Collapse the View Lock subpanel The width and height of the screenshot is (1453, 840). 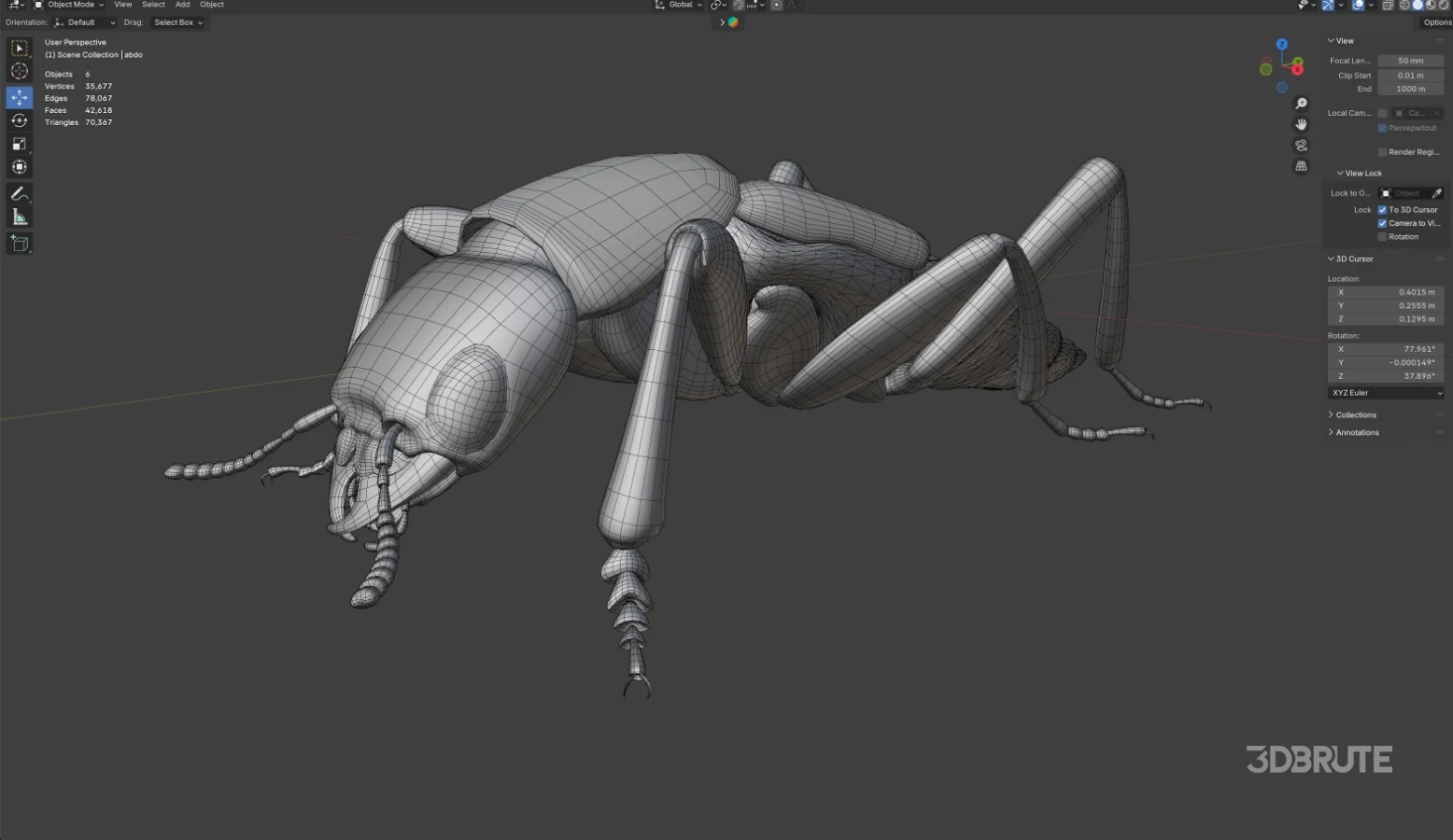[1360, 174]
